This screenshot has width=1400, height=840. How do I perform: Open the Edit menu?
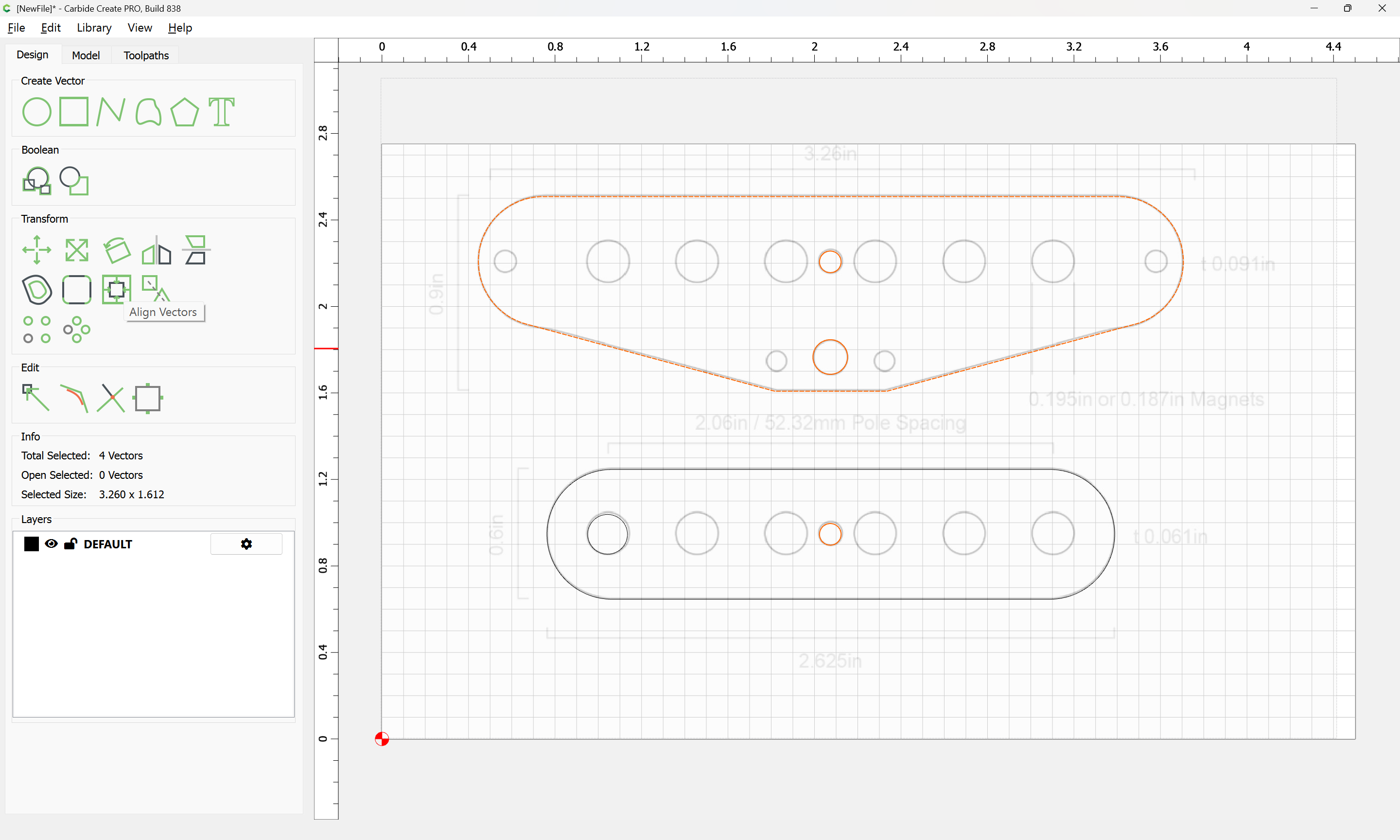(x=51, y=28)
